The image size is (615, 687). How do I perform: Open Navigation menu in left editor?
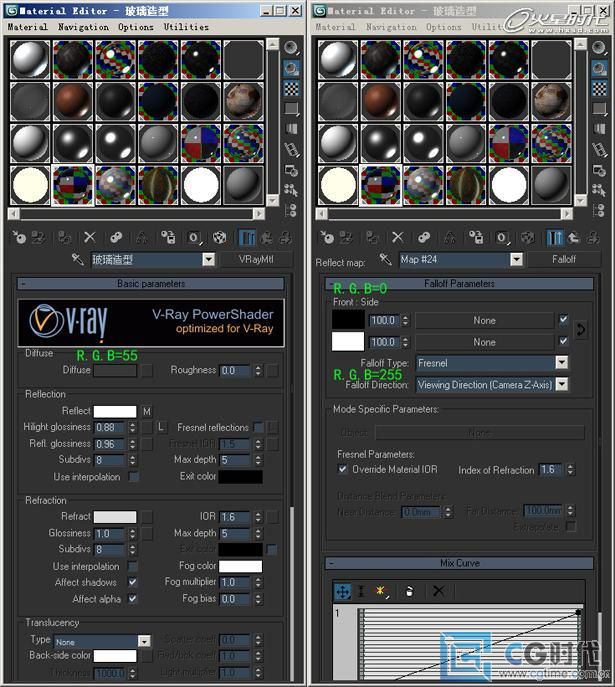[x=83, y=27]
